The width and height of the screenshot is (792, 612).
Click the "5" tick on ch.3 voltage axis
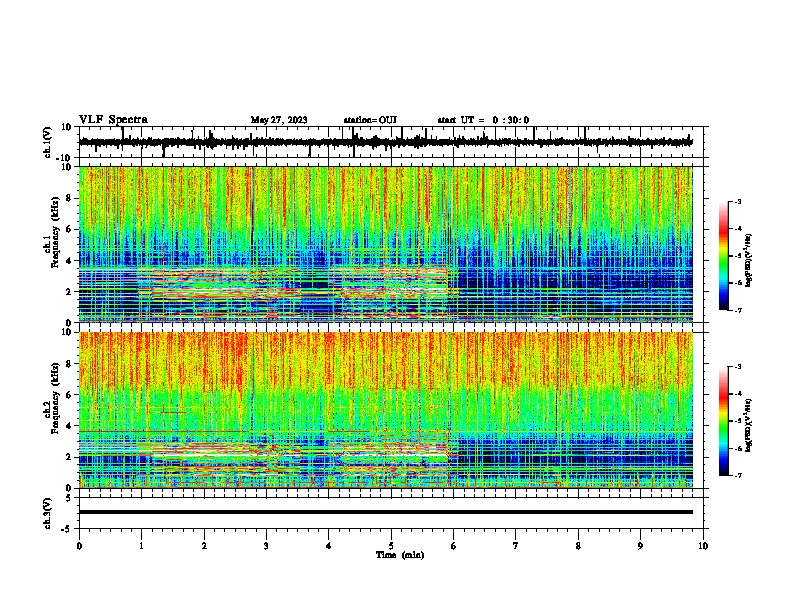coord(69,498)
